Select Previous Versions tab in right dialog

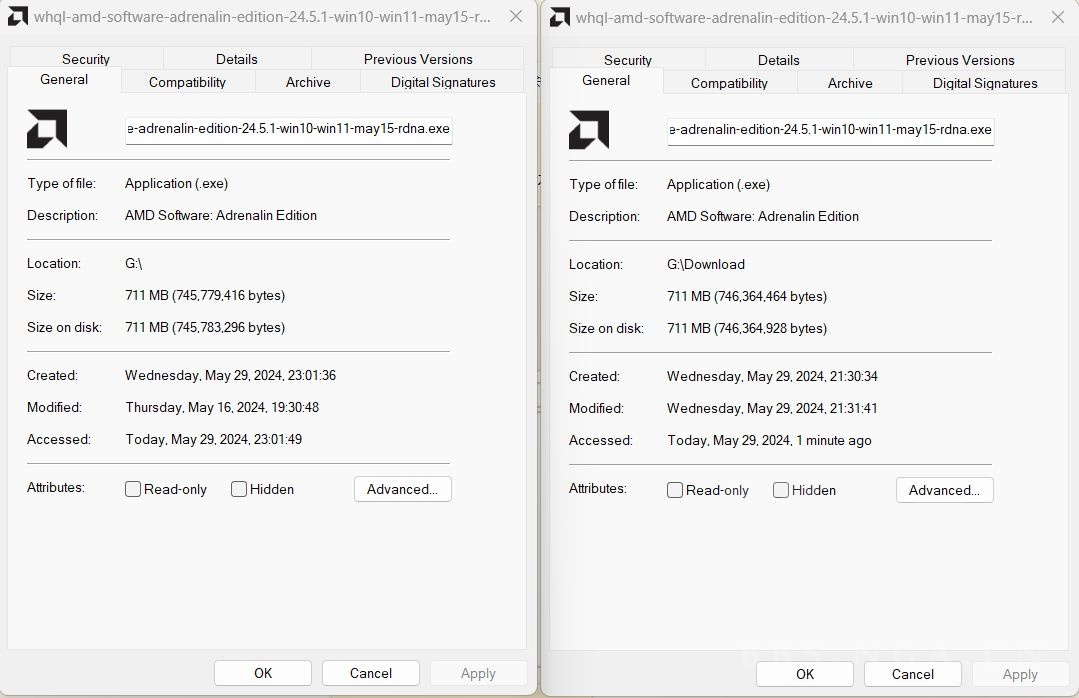pos(959,60)
